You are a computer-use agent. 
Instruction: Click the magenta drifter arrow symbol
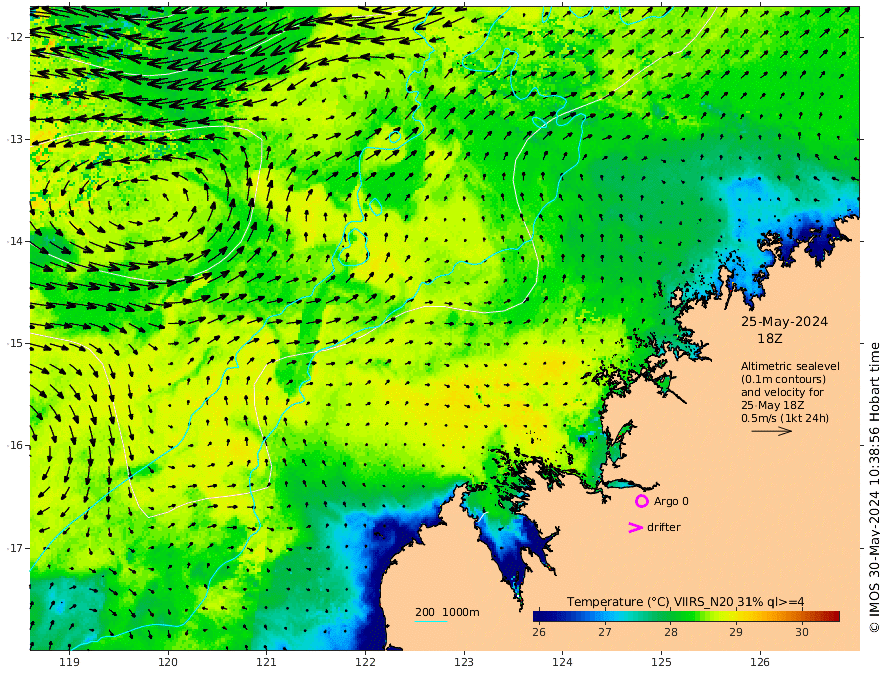(x=635, y=527)
